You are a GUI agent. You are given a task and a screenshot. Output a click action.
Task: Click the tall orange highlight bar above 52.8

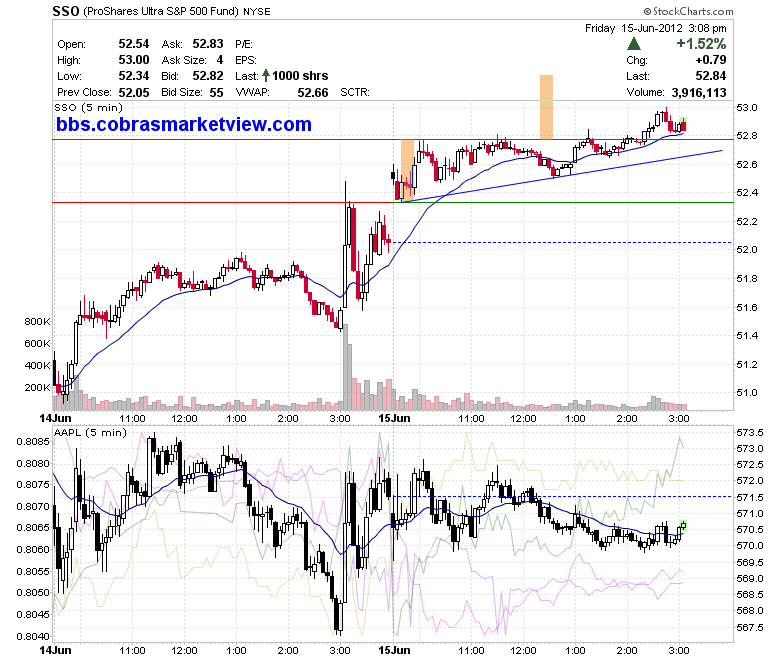click(546, 107)
